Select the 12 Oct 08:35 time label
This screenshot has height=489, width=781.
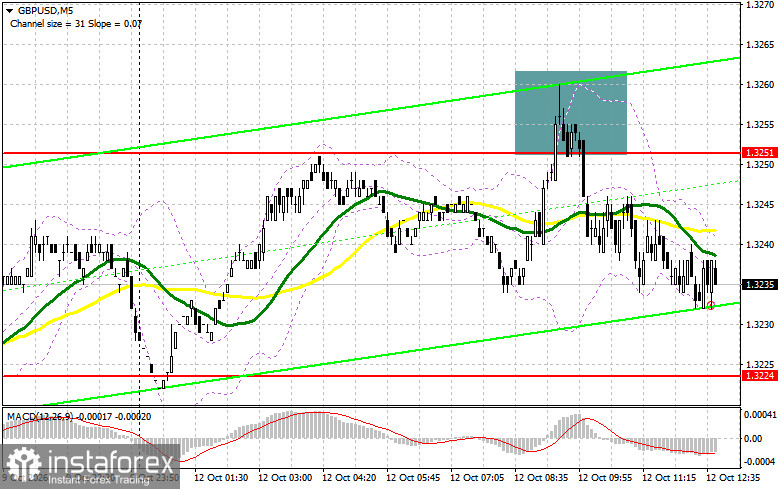point(541,478)
